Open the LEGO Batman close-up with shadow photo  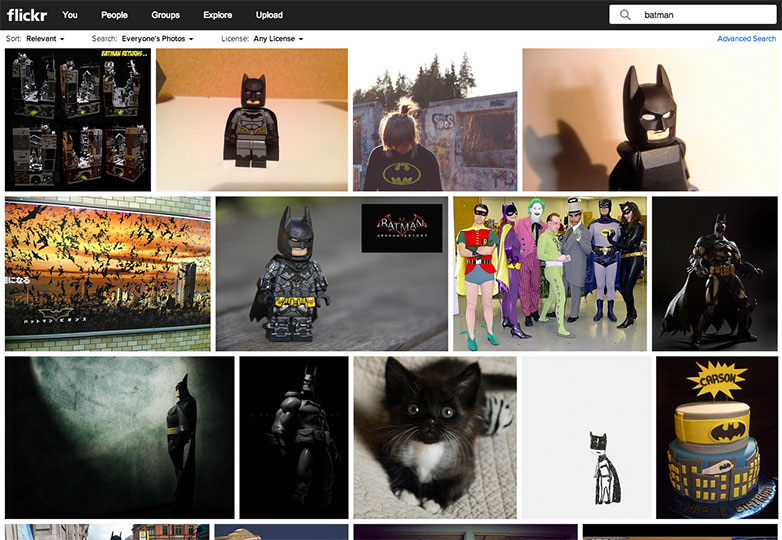click(x=650, y=120)
